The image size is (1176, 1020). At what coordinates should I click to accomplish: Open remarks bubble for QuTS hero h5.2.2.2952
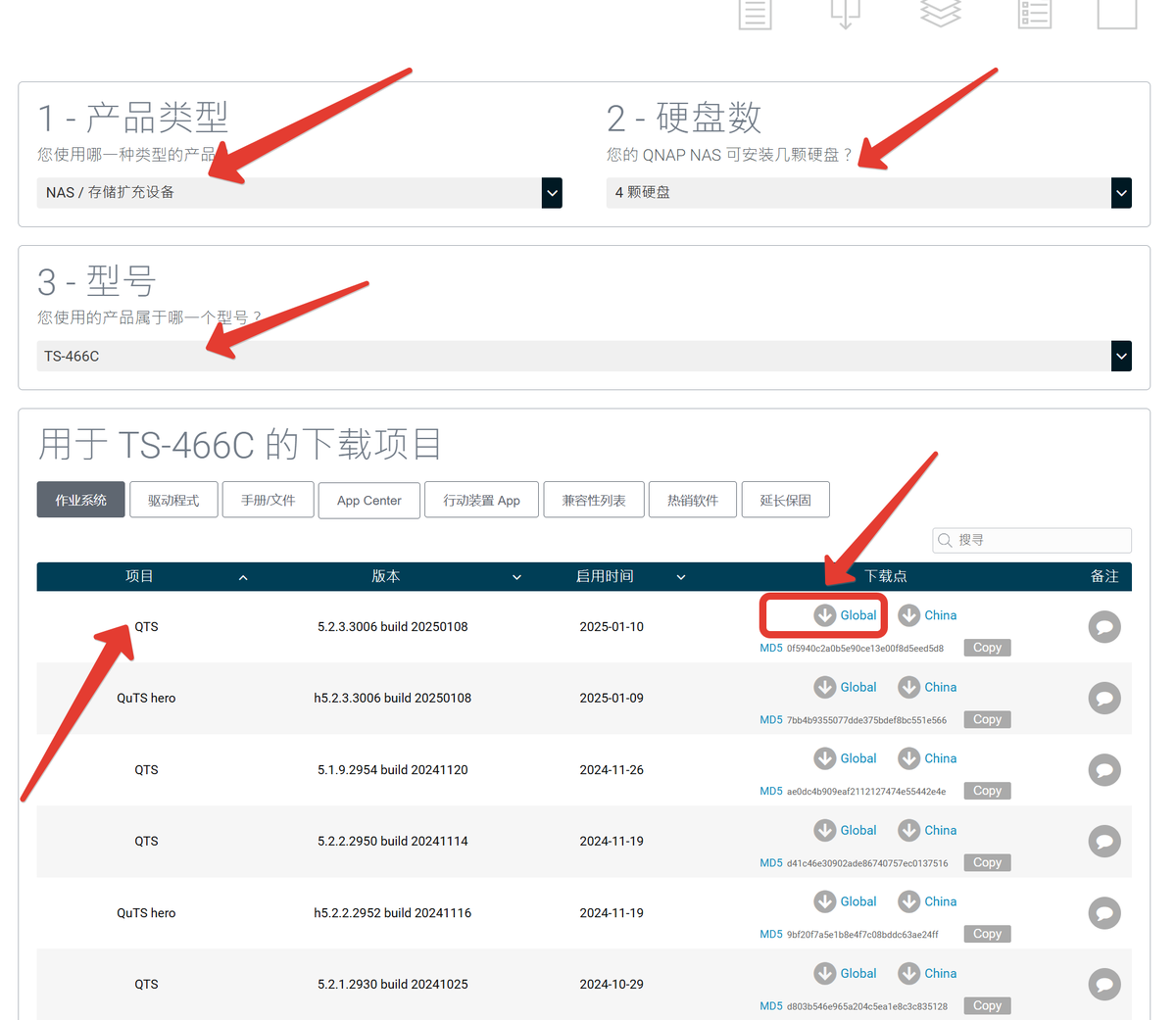1104,913
